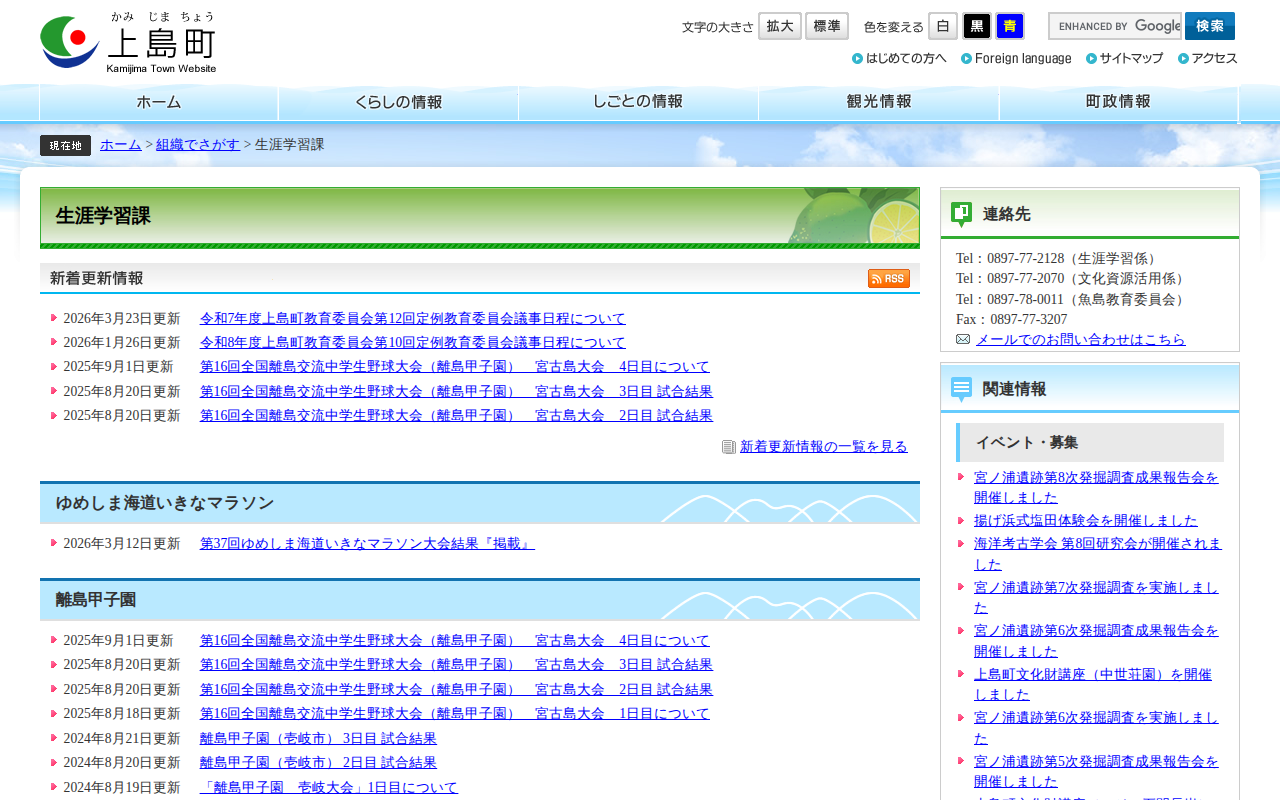Select the blue (青) color scheme
Screen dimensions: 1280x800
pyautogui.click(x=1010, y=26)
